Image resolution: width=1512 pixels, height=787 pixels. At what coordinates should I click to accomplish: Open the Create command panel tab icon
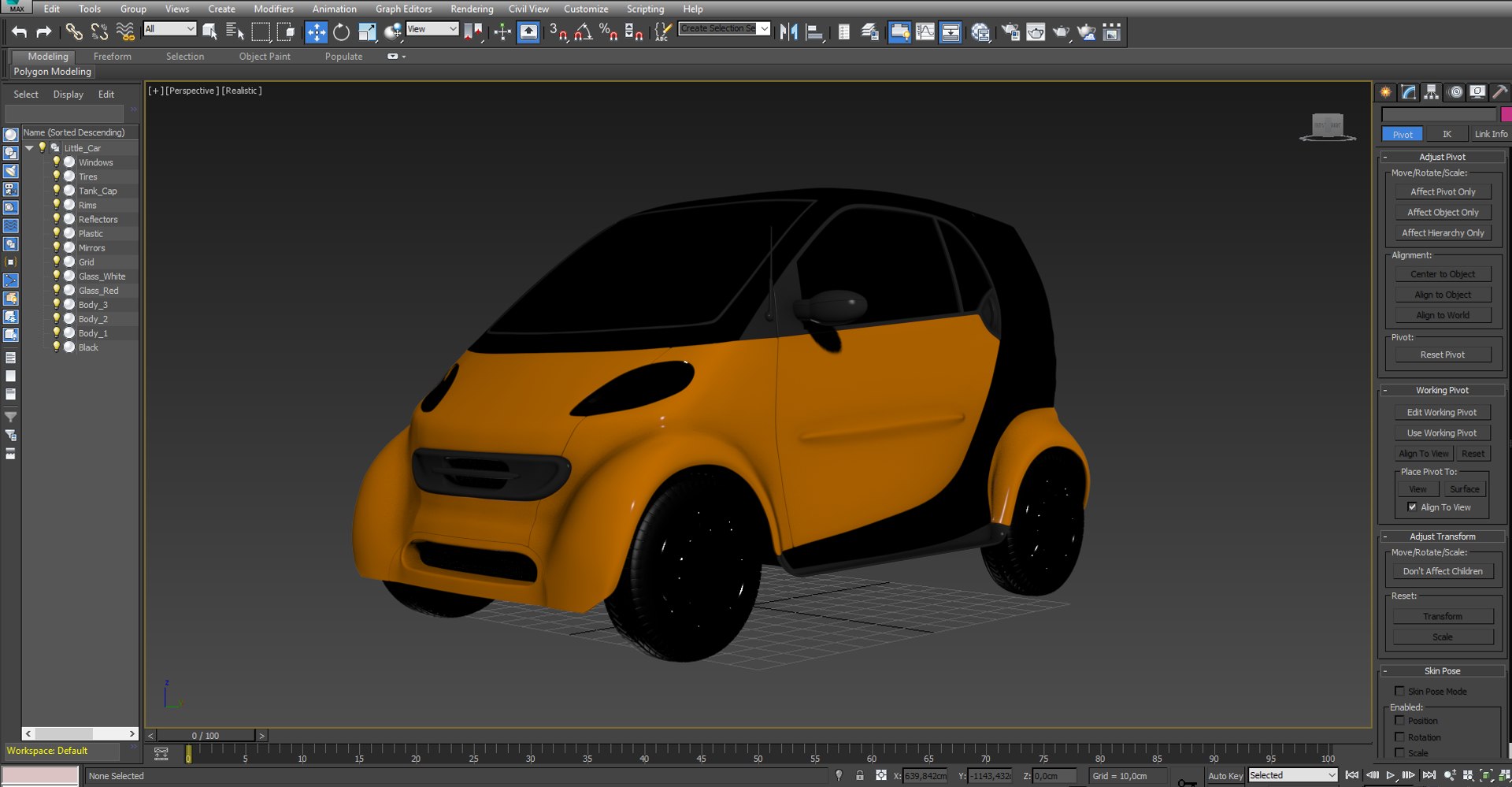[x=1385, y=92]
